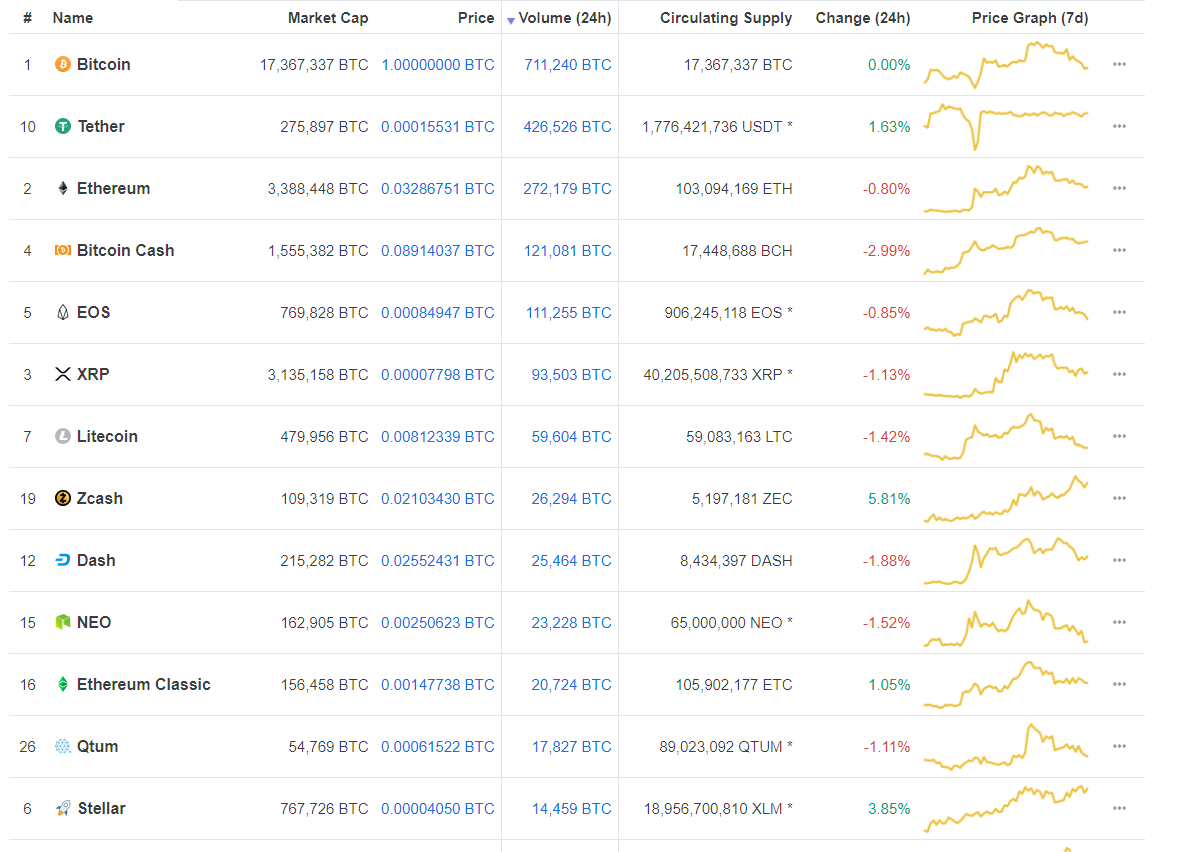Click the Tether coin icon
Image resolution: width=1179 pixels, height=852 pixels.
click(x=63, y=126)
